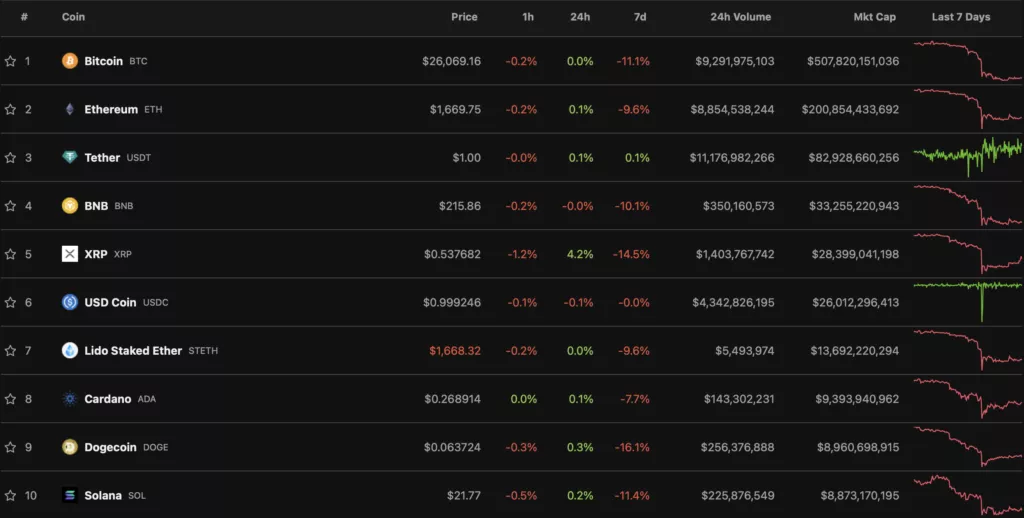
Task: Click the Ethereum diamond logo icon
Action: [x=70, y=109]
